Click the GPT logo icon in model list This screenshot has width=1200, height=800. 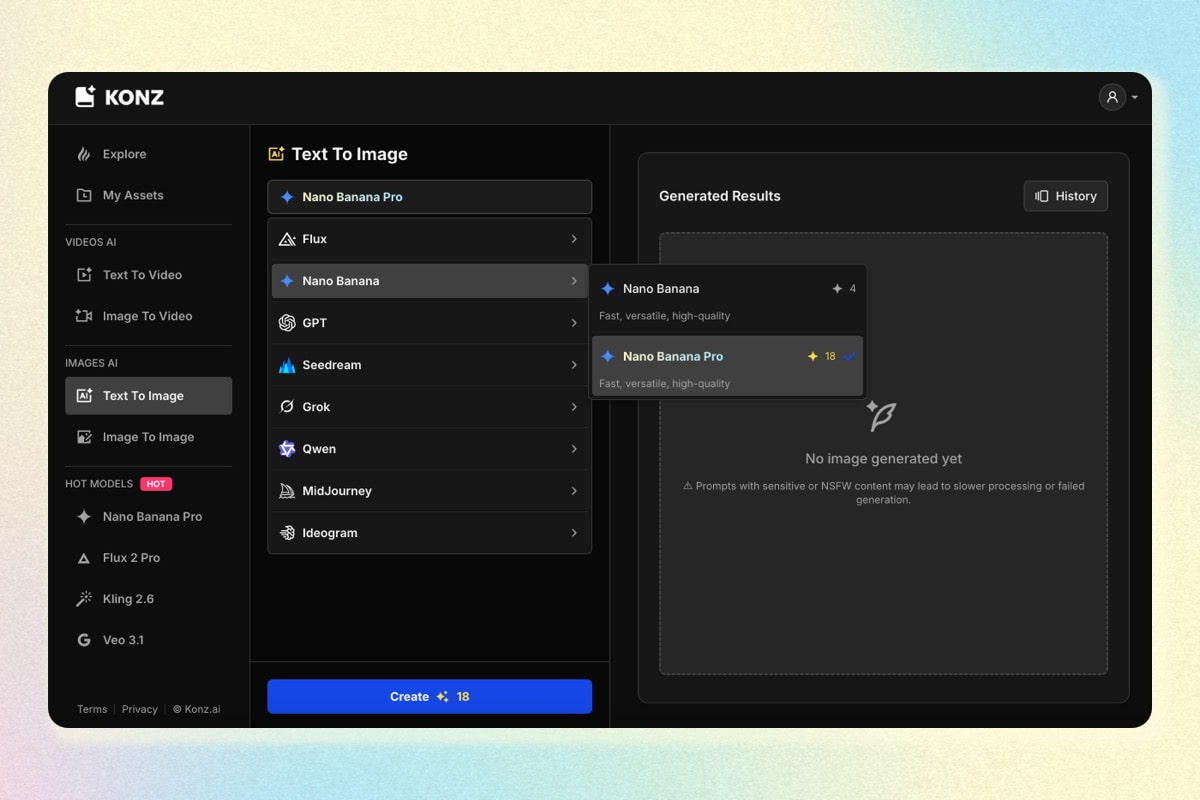pos(287,323)
